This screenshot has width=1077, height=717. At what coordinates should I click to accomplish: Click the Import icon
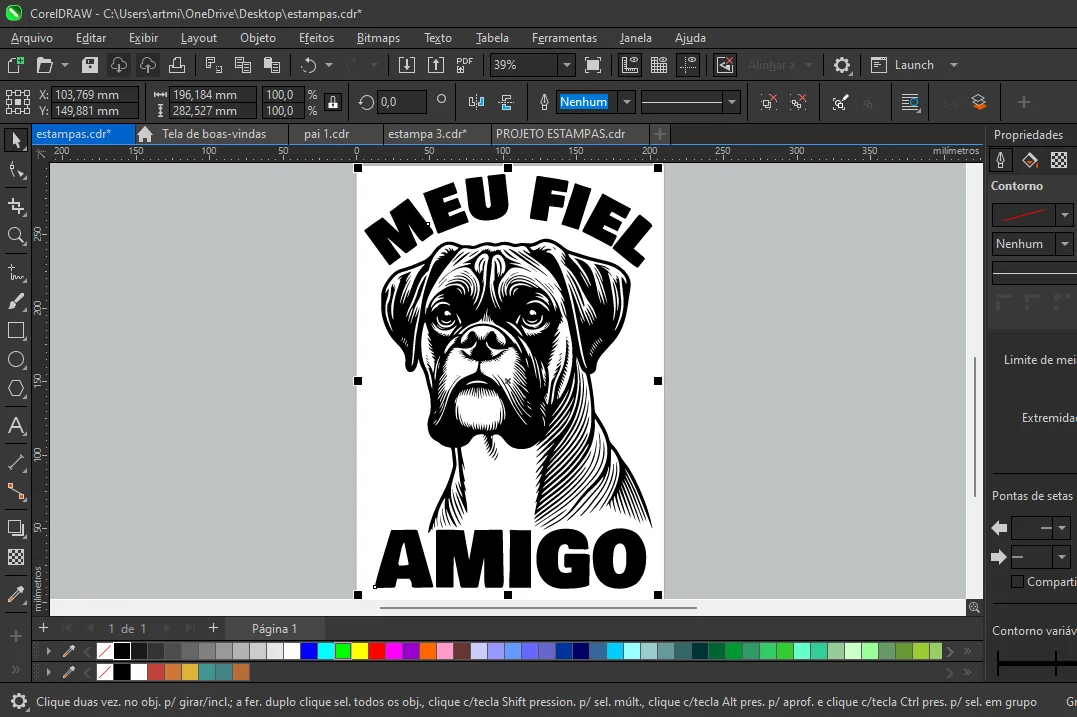pos(407,65)
